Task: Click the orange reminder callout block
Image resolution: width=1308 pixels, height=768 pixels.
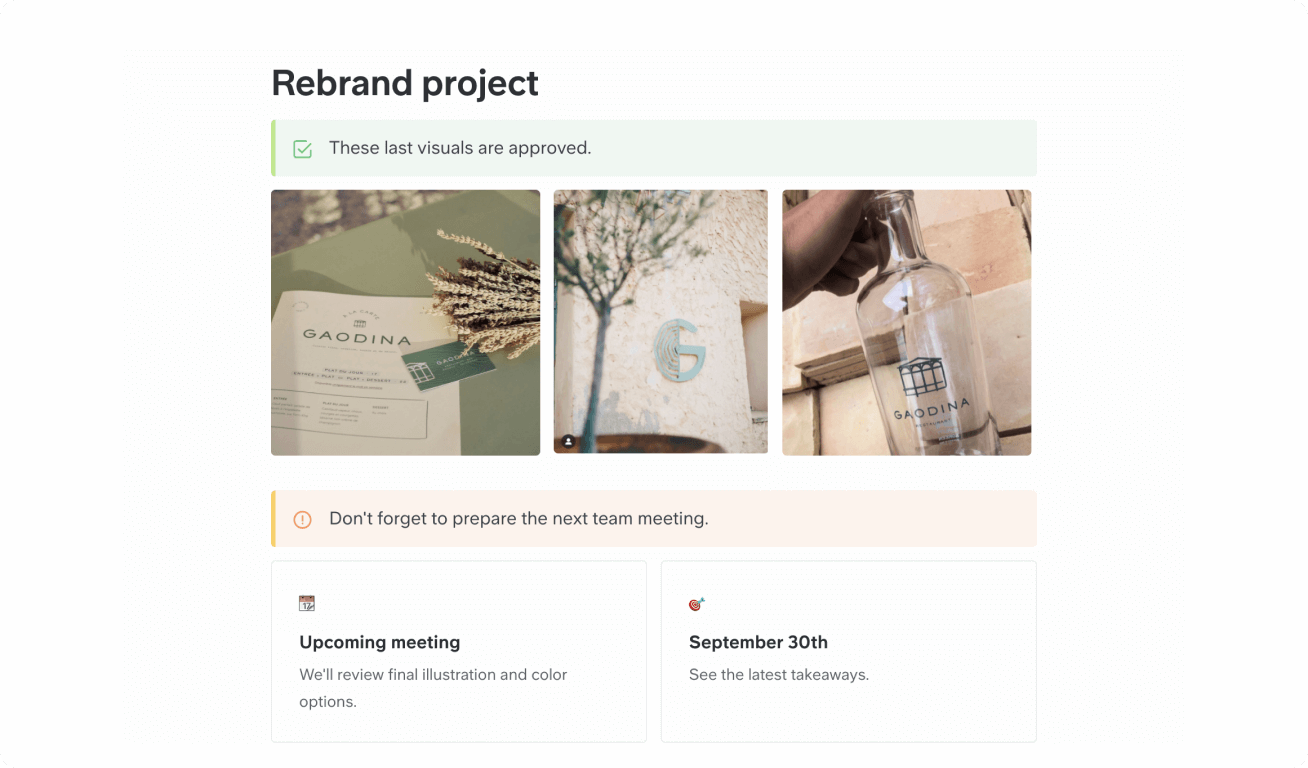Action: coord(654,519)
